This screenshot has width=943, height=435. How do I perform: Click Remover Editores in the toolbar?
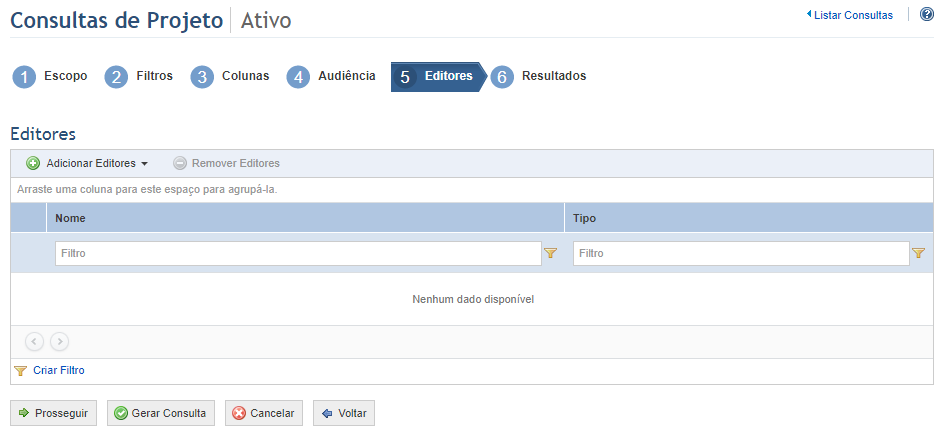(227, 163)
